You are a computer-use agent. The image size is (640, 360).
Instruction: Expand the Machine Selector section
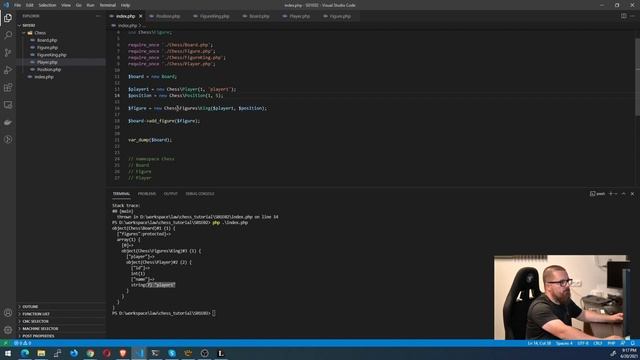click(60, 329)
